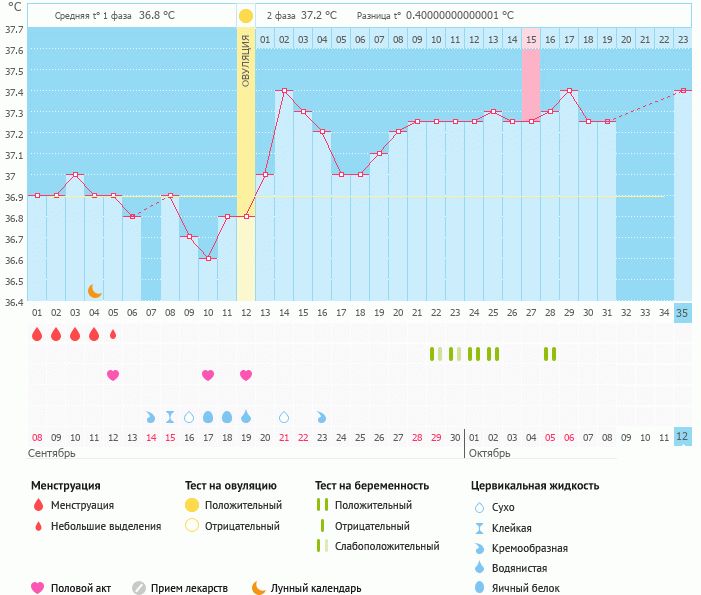Select the highlighted cycle day 35 cell
This screenshot has height=595, width=701.
682,313
